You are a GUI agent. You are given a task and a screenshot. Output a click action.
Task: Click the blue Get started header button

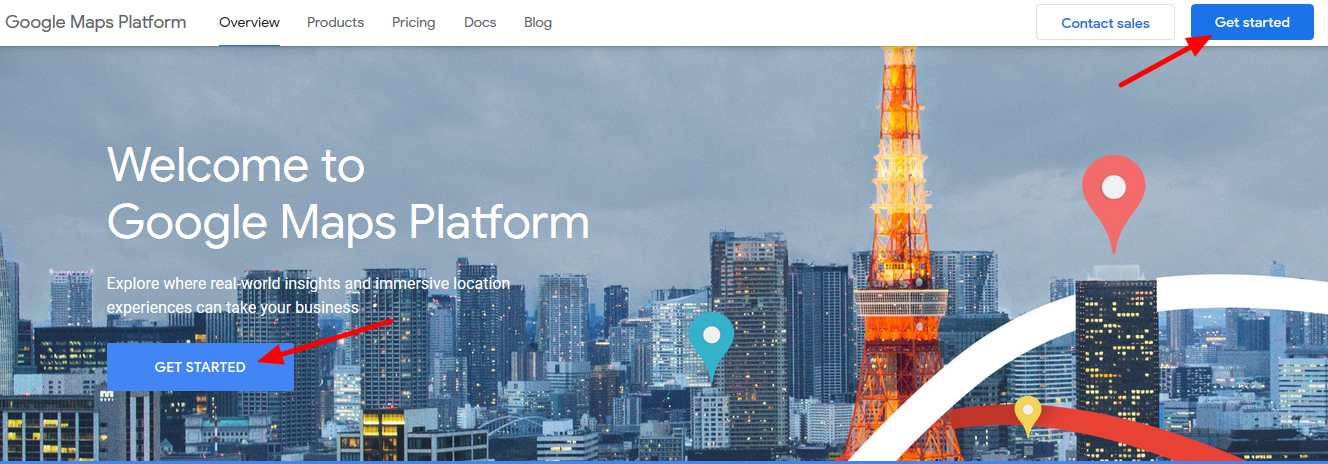tap(1252, 22)
